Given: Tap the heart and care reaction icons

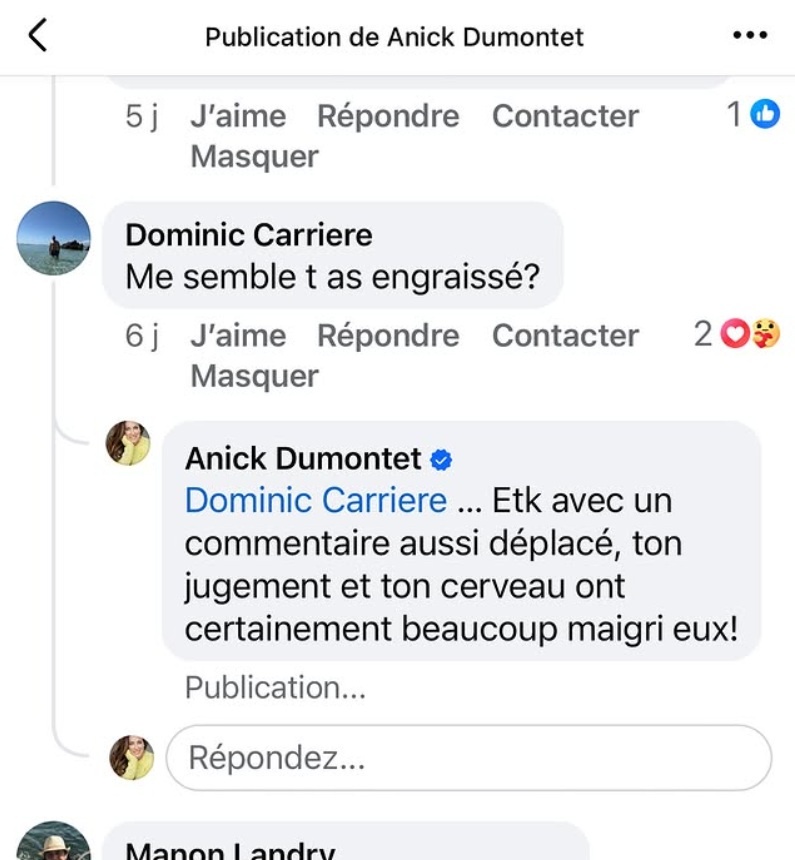Looking at the screenshot, I should [751, 335].
